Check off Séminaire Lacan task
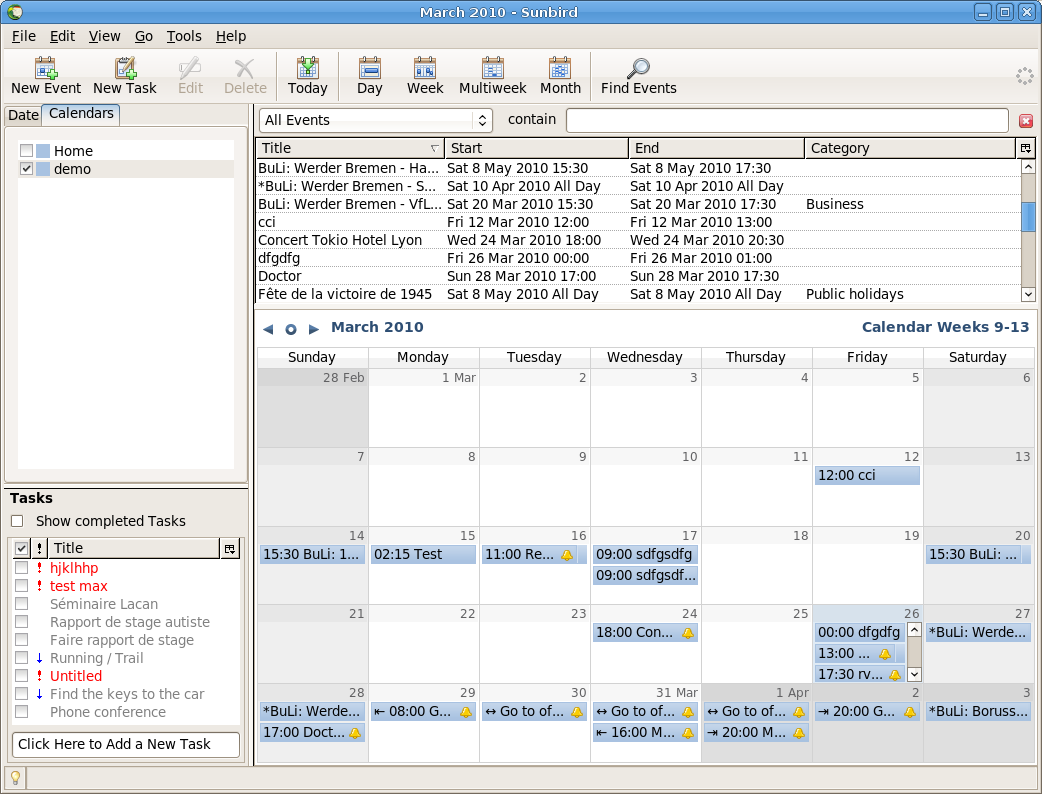Screen dimensions: 1042x794 [x=21, y=603]
